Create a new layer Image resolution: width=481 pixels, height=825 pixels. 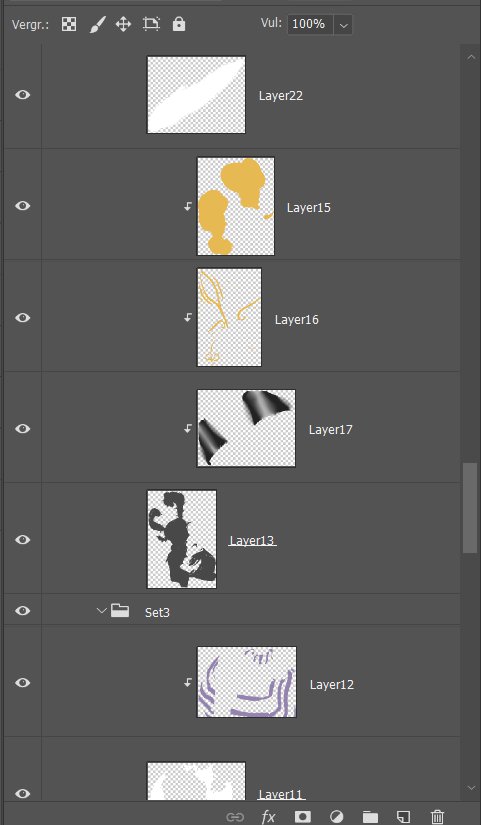point(404,817)
